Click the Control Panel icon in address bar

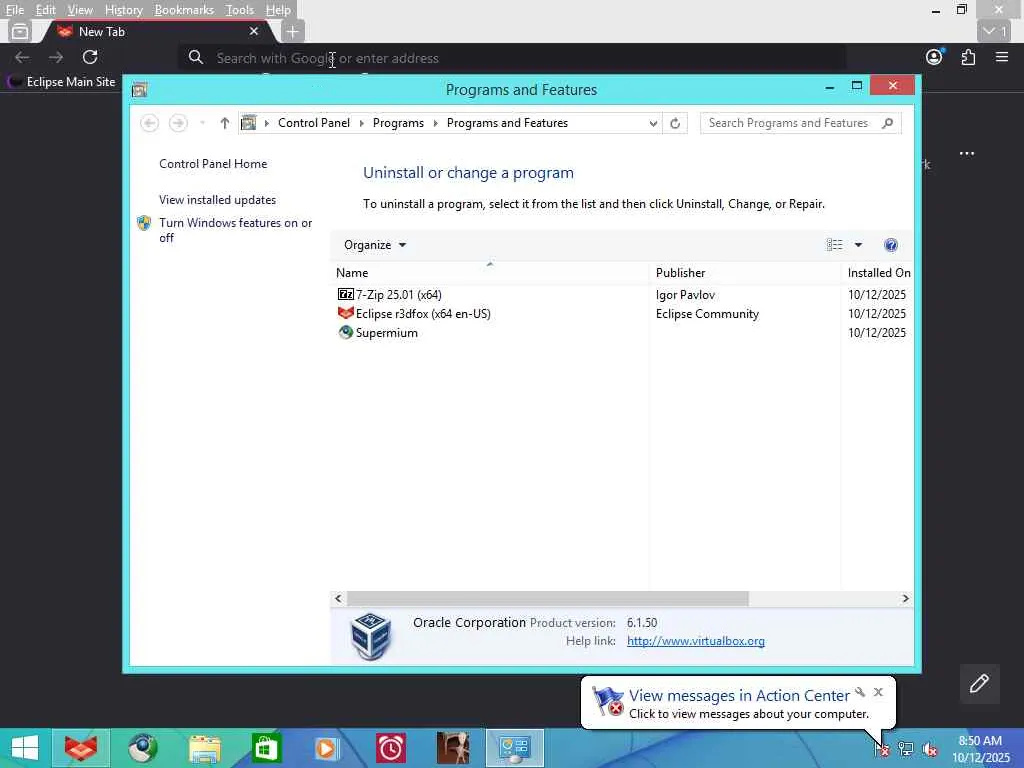(249, 123)
